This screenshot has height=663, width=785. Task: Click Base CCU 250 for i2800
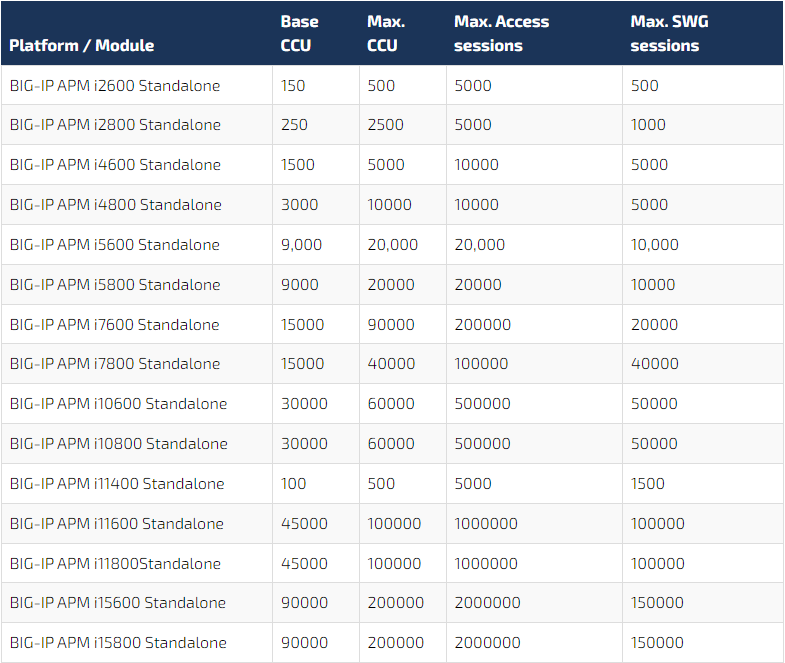tap(294, 125)
